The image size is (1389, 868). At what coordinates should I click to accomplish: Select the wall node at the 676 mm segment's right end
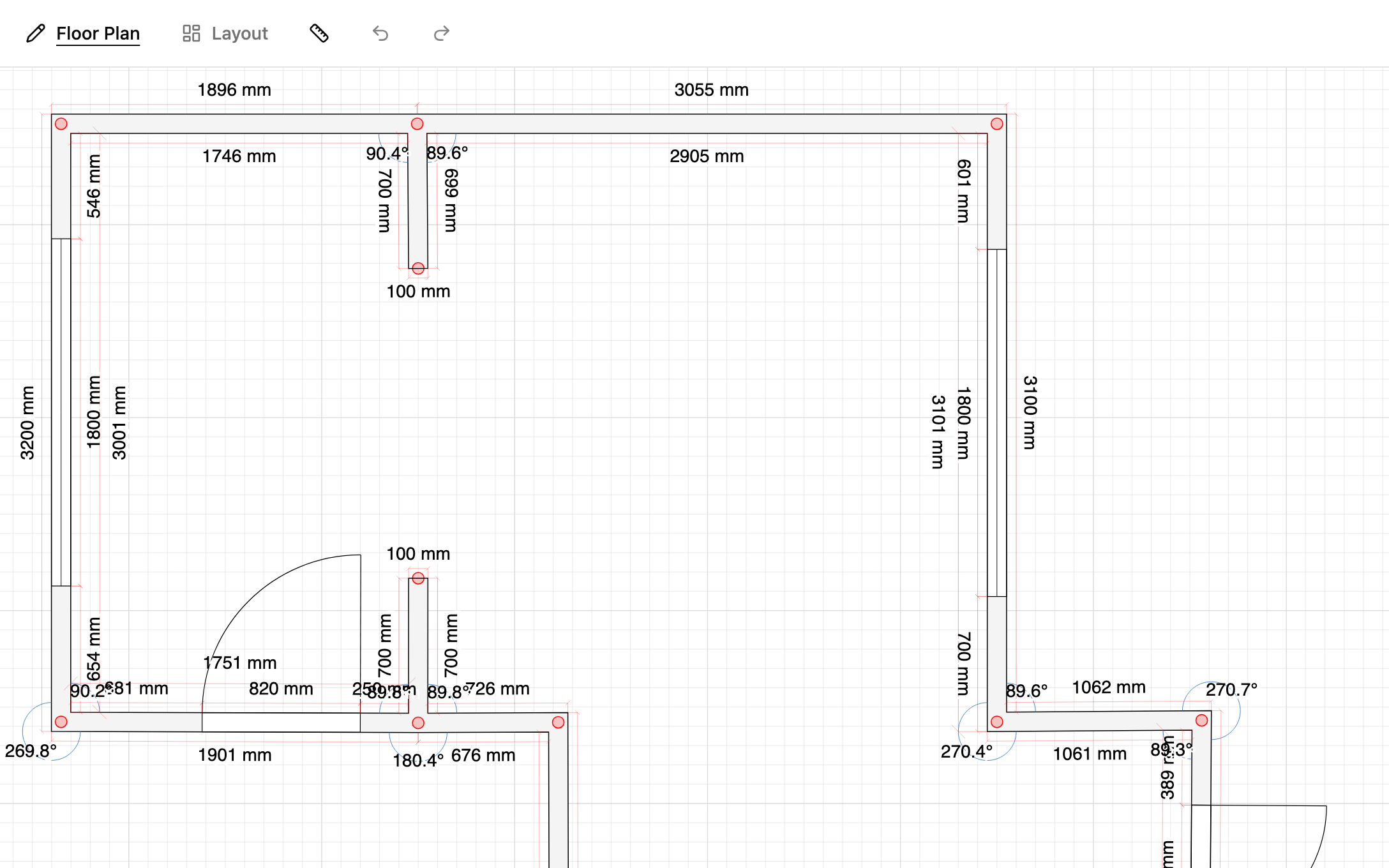click(559, 722)
